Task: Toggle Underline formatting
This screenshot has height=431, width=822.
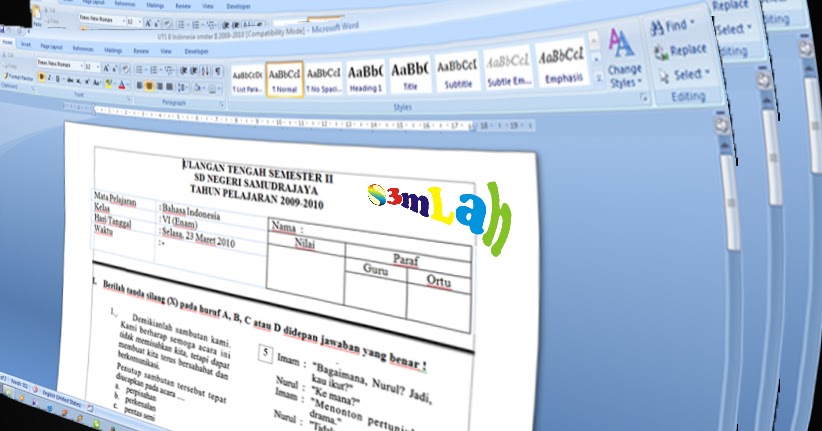Action: tap(58, 79)
